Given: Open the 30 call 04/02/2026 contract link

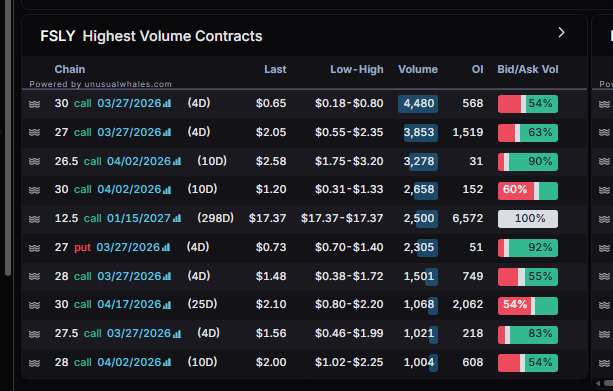Looking at the screenshot, I should (x=108, y=189).
